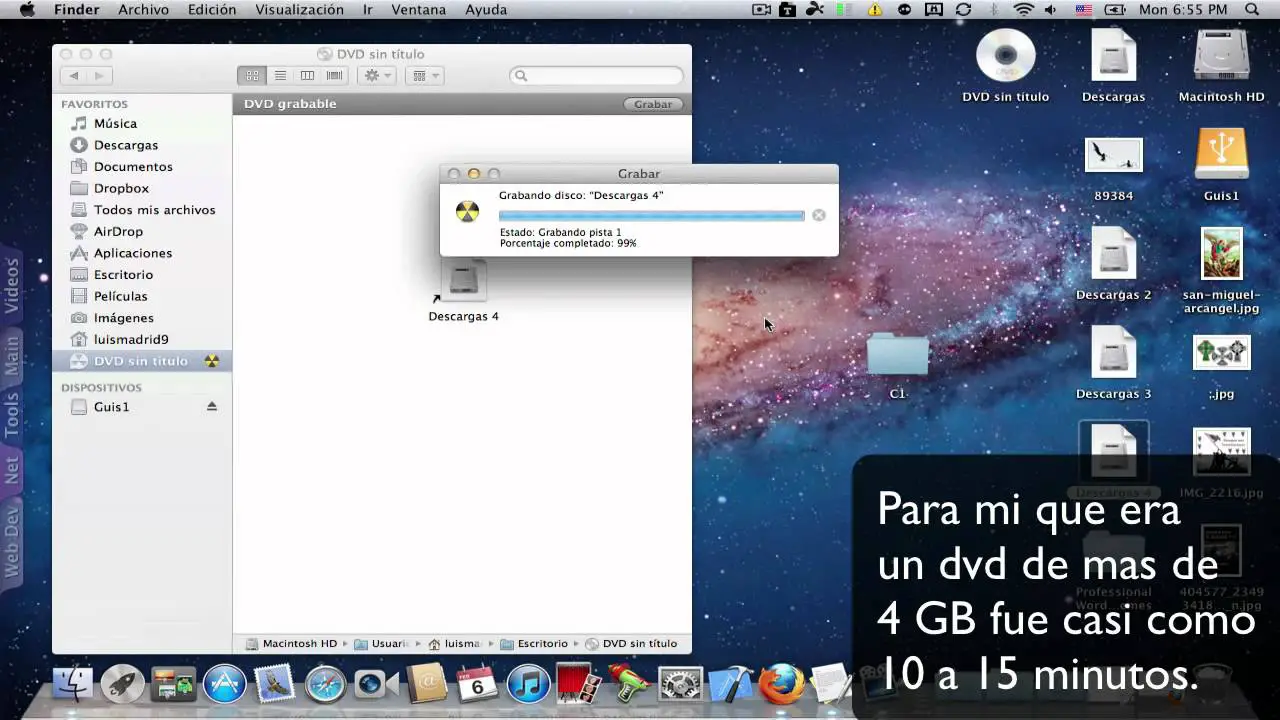
Task: Open iTunes from the Dock
Action: (528, 684)
